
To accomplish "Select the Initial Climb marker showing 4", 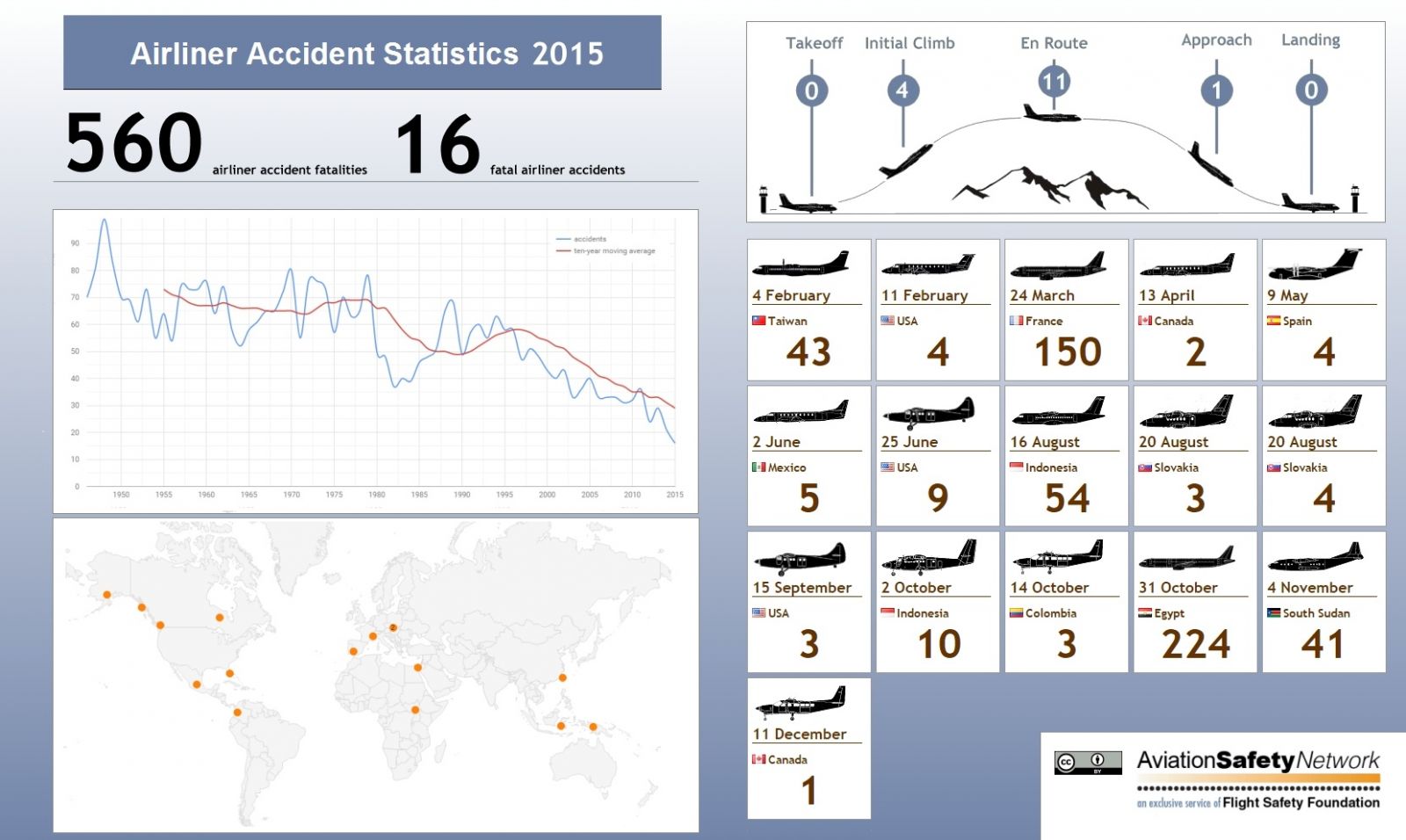I will point(902,90).
